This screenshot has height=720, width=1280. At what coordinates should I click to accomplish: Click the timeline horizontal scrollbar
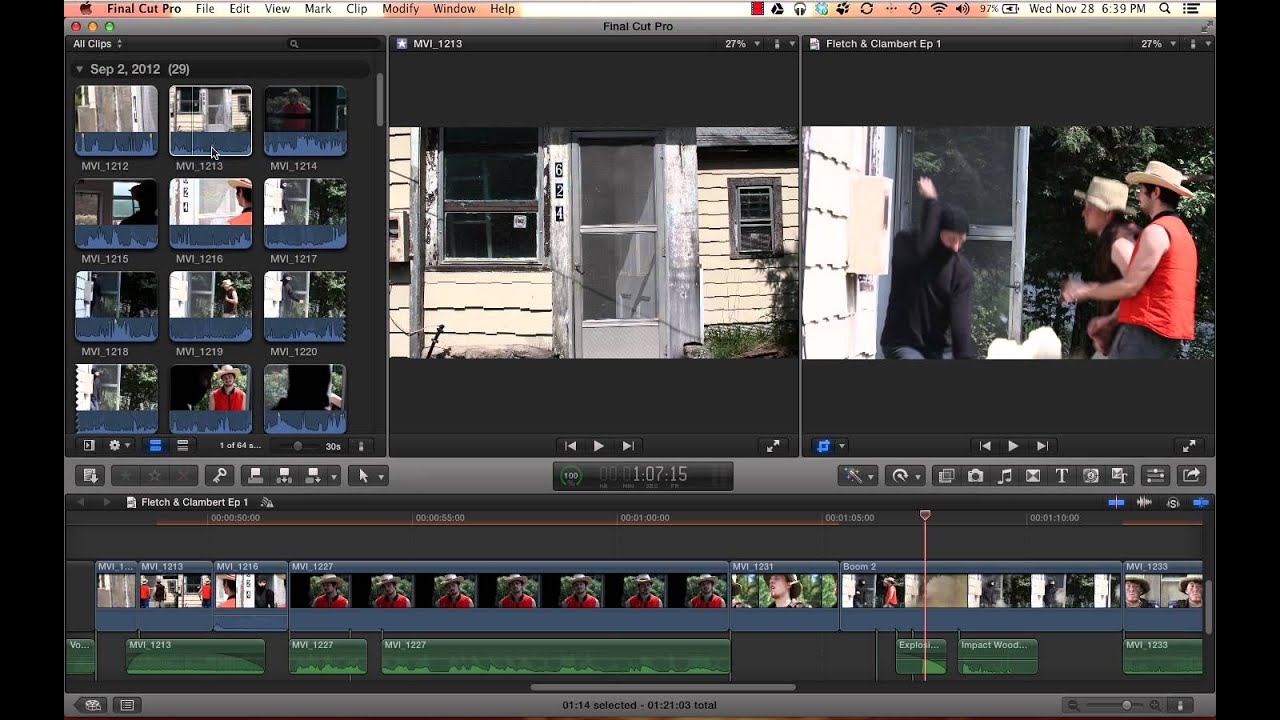[663, 687]
